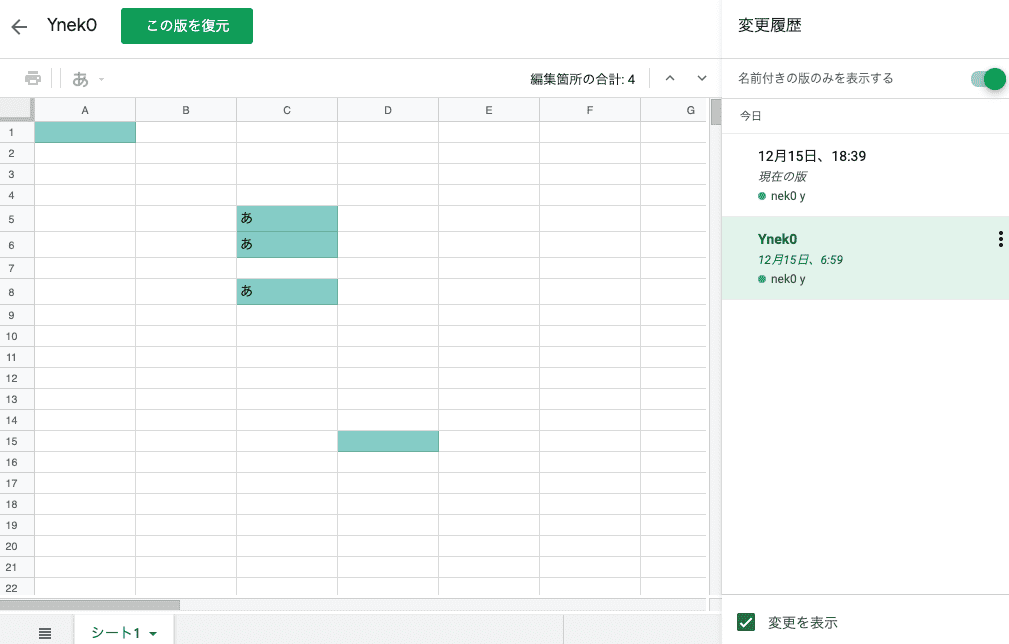Uncheck the 変更を表示 checkbox
The image size is (1009, 644).
(745, 622)
